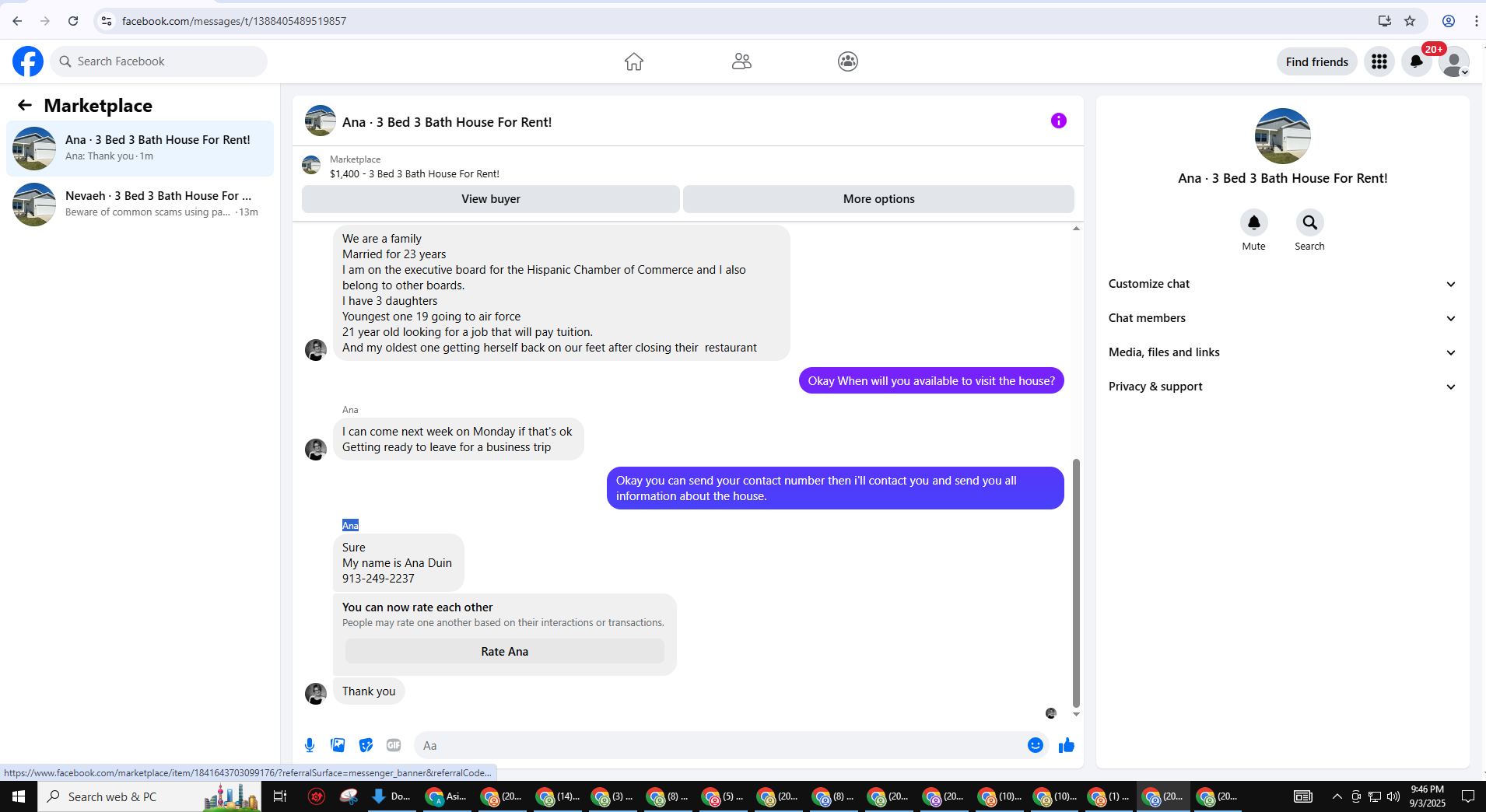Install app icon in address bar
The image size is (1486, 812).
tap(1385, 21)
